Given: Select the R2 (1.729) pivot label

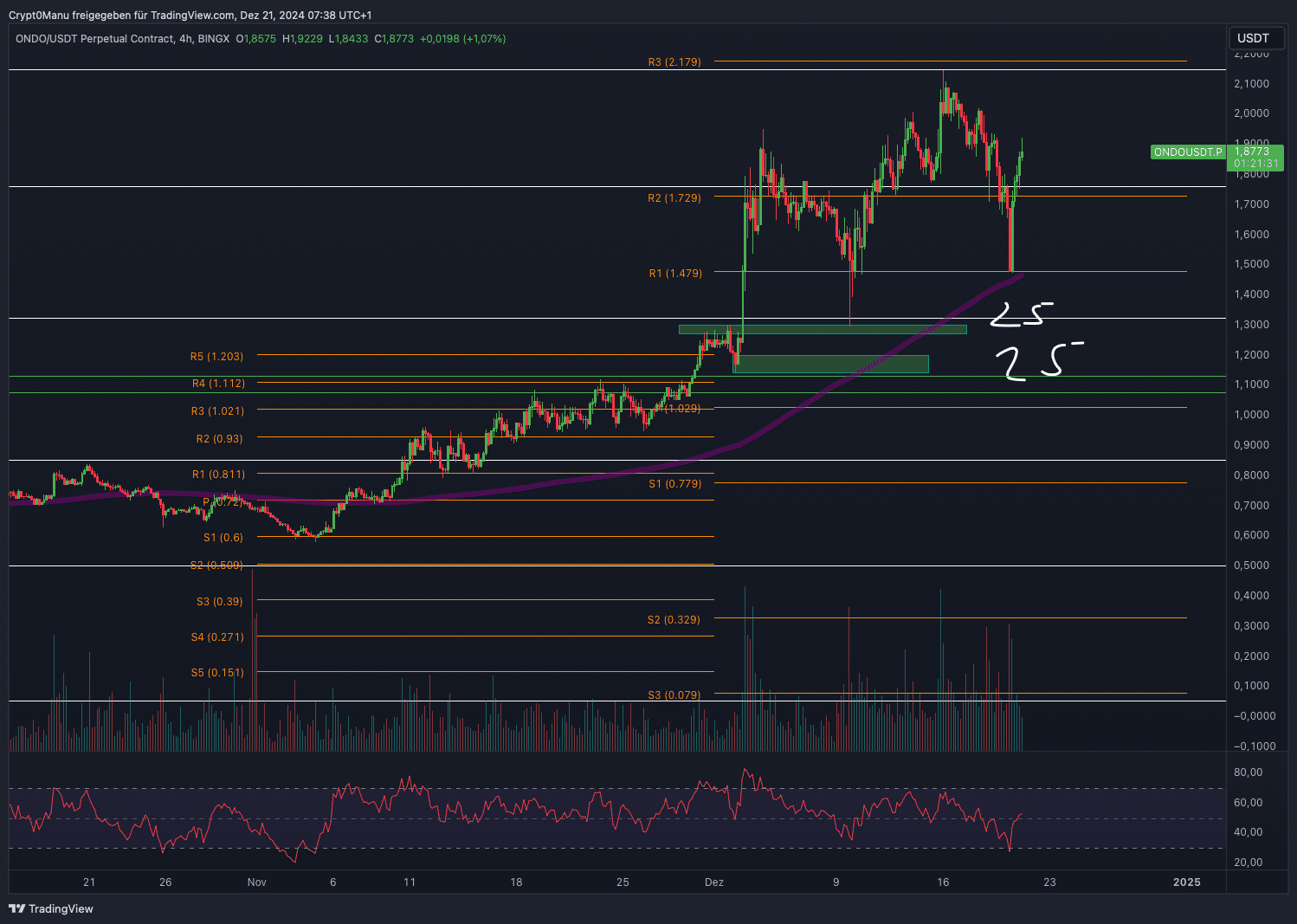Looking at the screenshot, I should (x=674, y=198).
